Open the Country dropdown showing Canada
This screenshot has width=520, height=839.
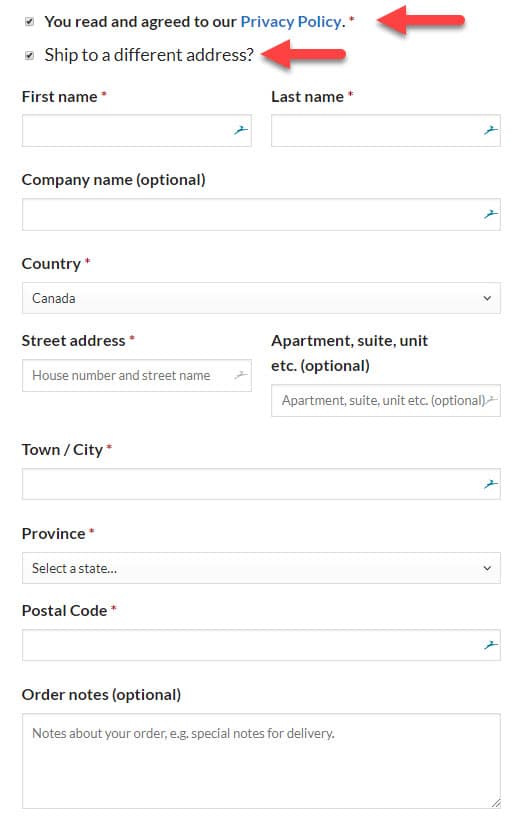[x=261, y=298]
